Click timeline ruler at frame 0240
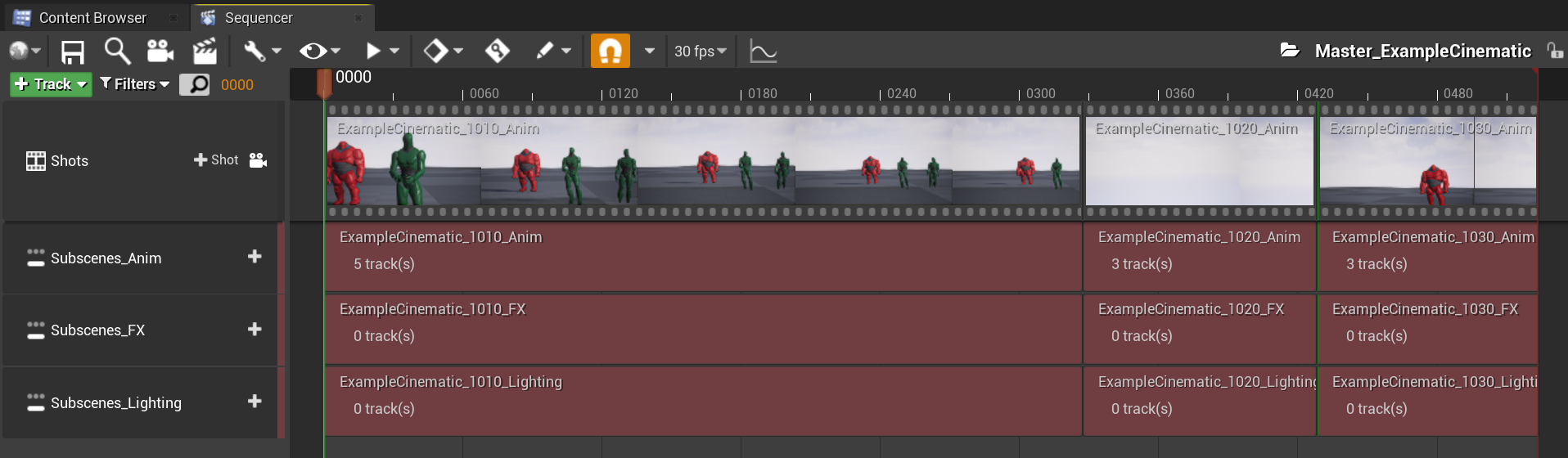The width and height of the screenshot is (1568, 458). 881,93
